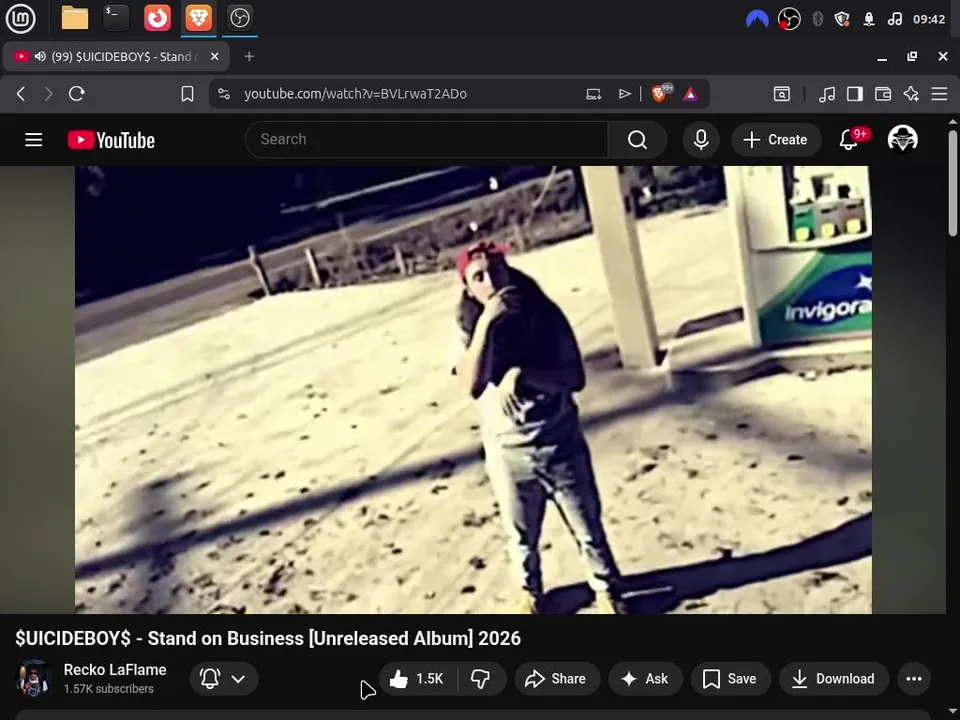Open Brave Rewards triangle icon

pyautogui.click(x=691, y=94)
